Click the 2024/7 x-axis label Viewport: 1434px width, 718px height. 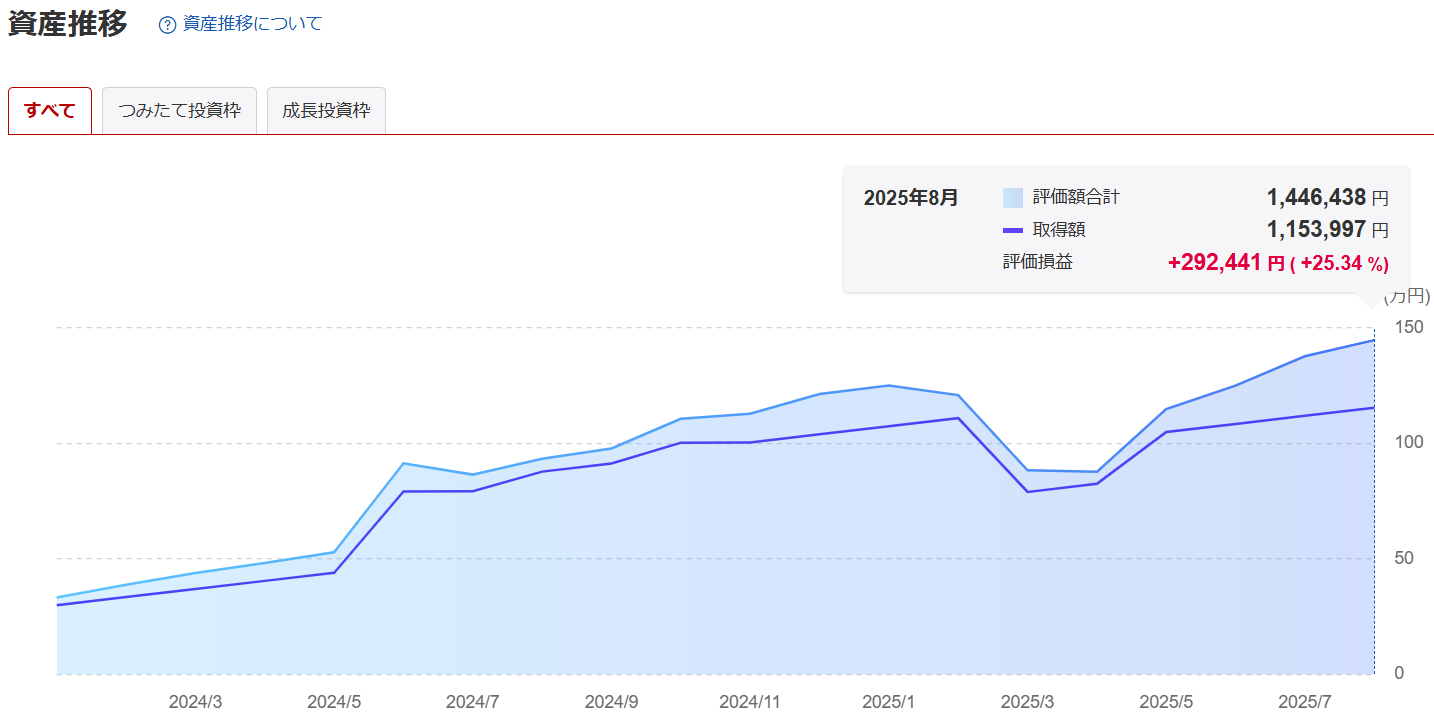point(472,702)
